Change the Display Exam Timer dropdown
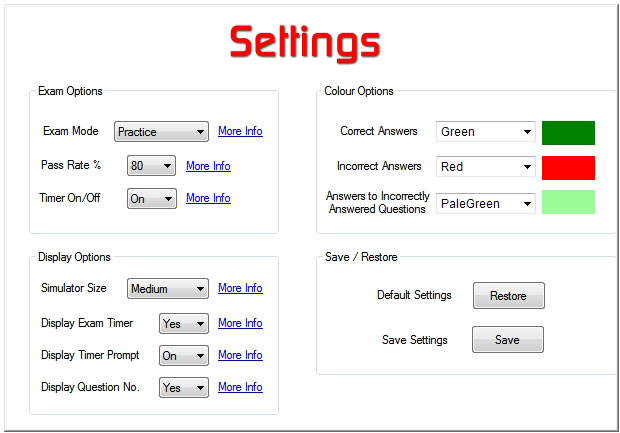 click(184, 323)
